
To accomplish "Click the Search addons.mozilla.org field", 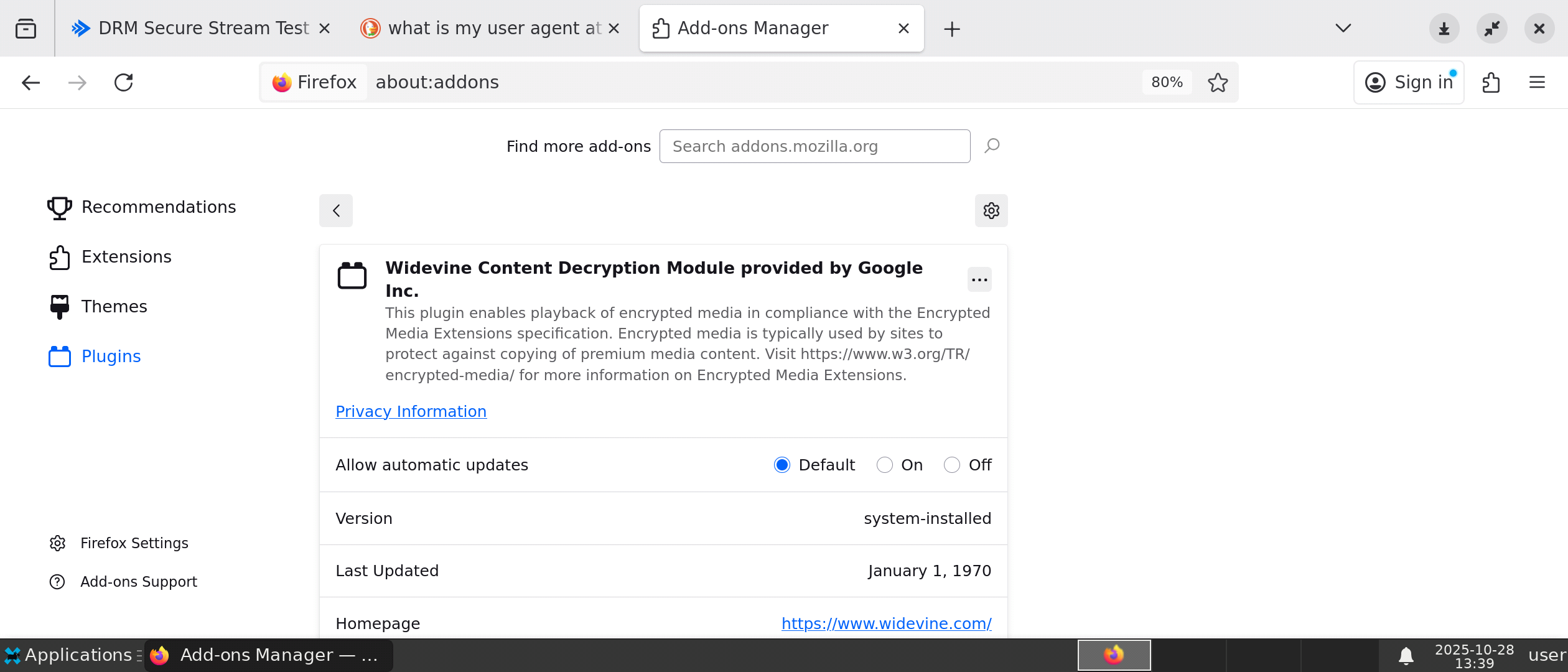I will 814,146.
